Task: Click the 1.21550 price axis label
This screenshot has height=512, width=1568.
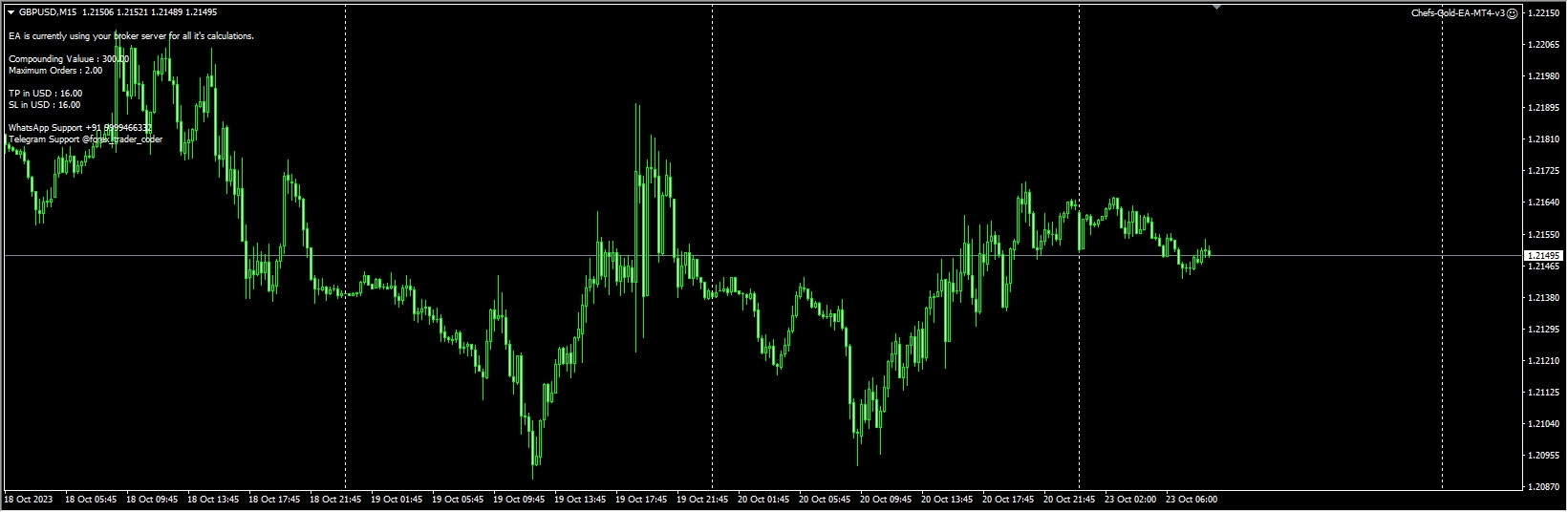Action: [x=1544, y=234]
